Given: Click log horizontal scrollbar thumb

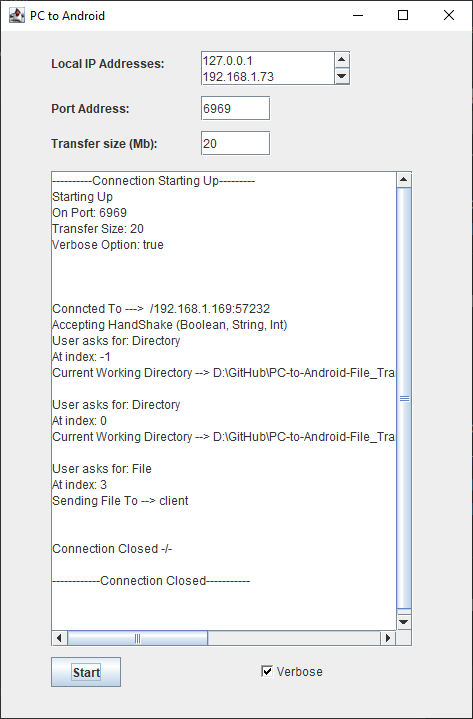Looking at the screenshot, I should click(138, 637).
